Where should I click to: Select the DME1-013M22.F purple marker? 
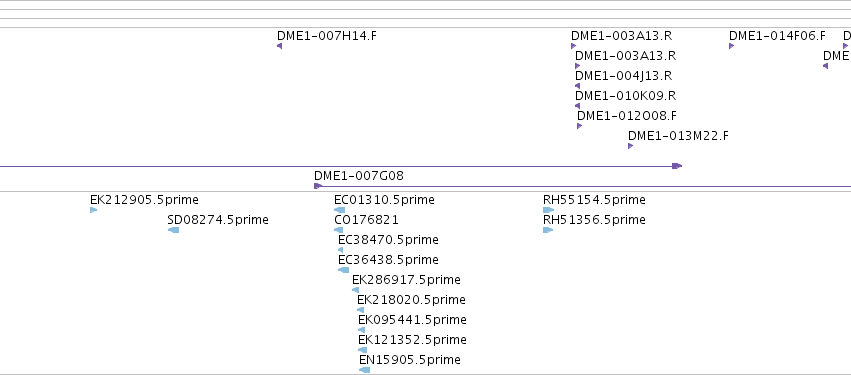click(631, 146)
